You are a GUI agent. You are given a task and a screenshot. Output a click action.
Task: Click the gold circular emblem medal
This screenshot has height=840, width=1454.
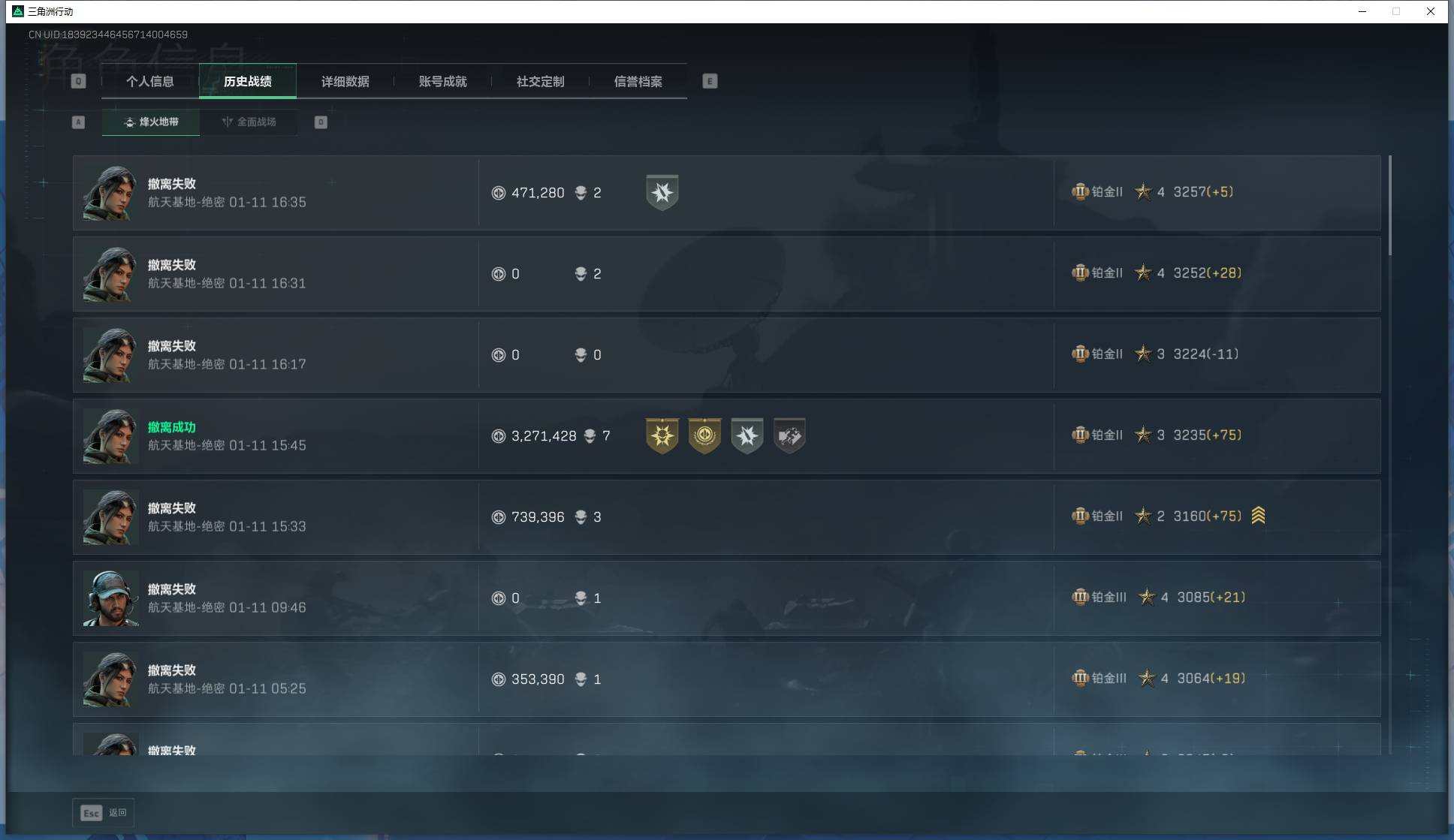pos(704,435)
